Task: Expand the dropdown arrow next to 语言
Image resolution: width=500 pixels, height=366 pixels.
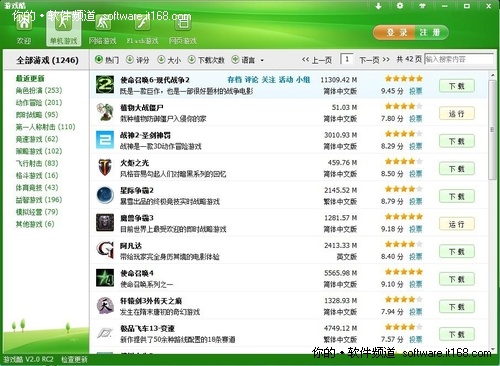Action: point(262,60)
